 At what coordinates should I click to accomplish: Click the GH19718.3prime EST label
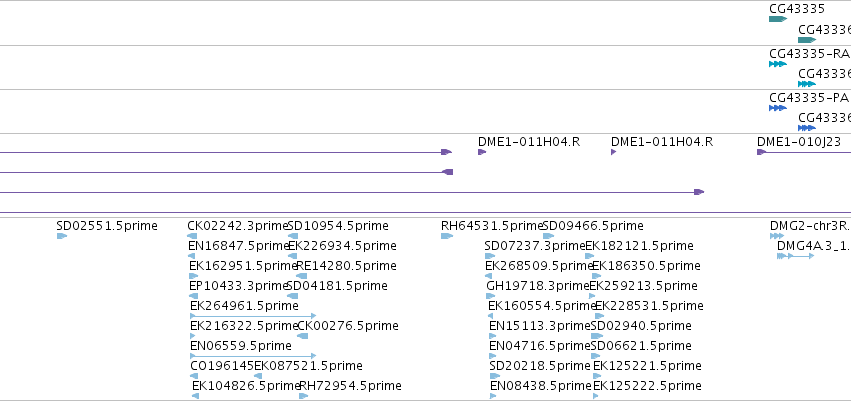538,286
